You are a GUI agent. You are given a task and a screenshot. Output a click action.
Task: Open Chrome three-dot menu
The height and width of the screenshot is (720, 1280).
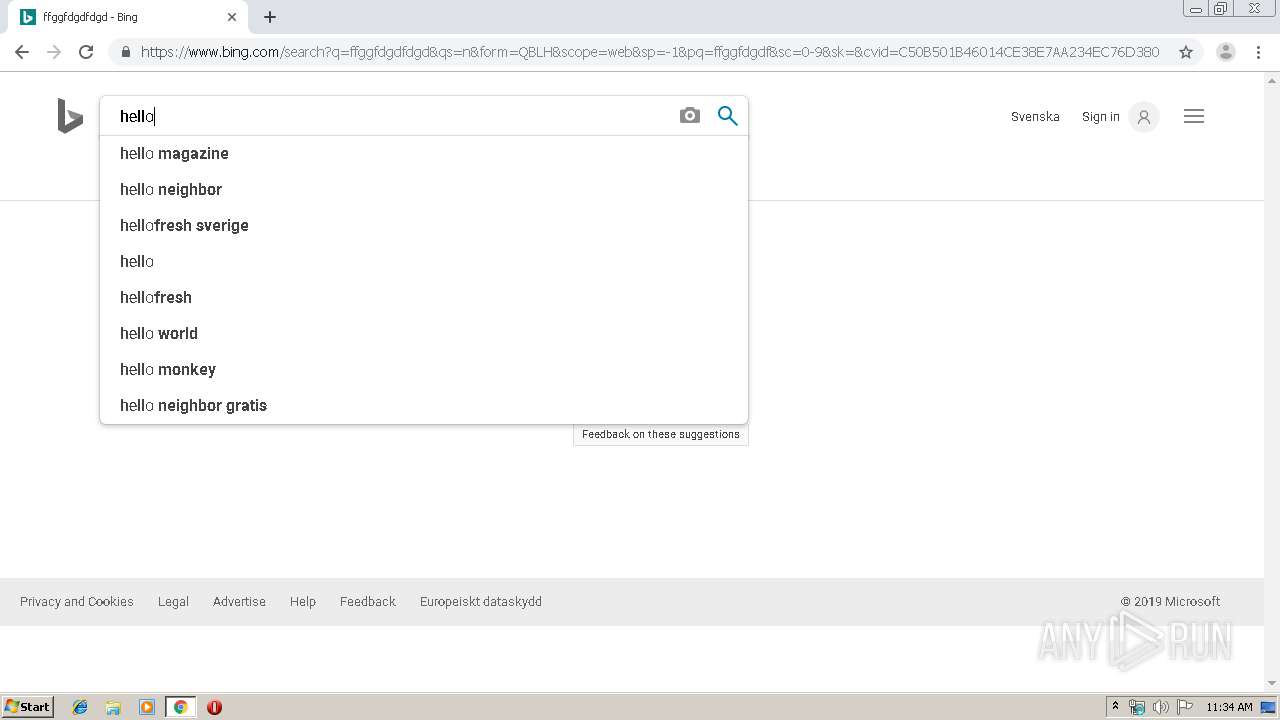tap(1258, 52)
